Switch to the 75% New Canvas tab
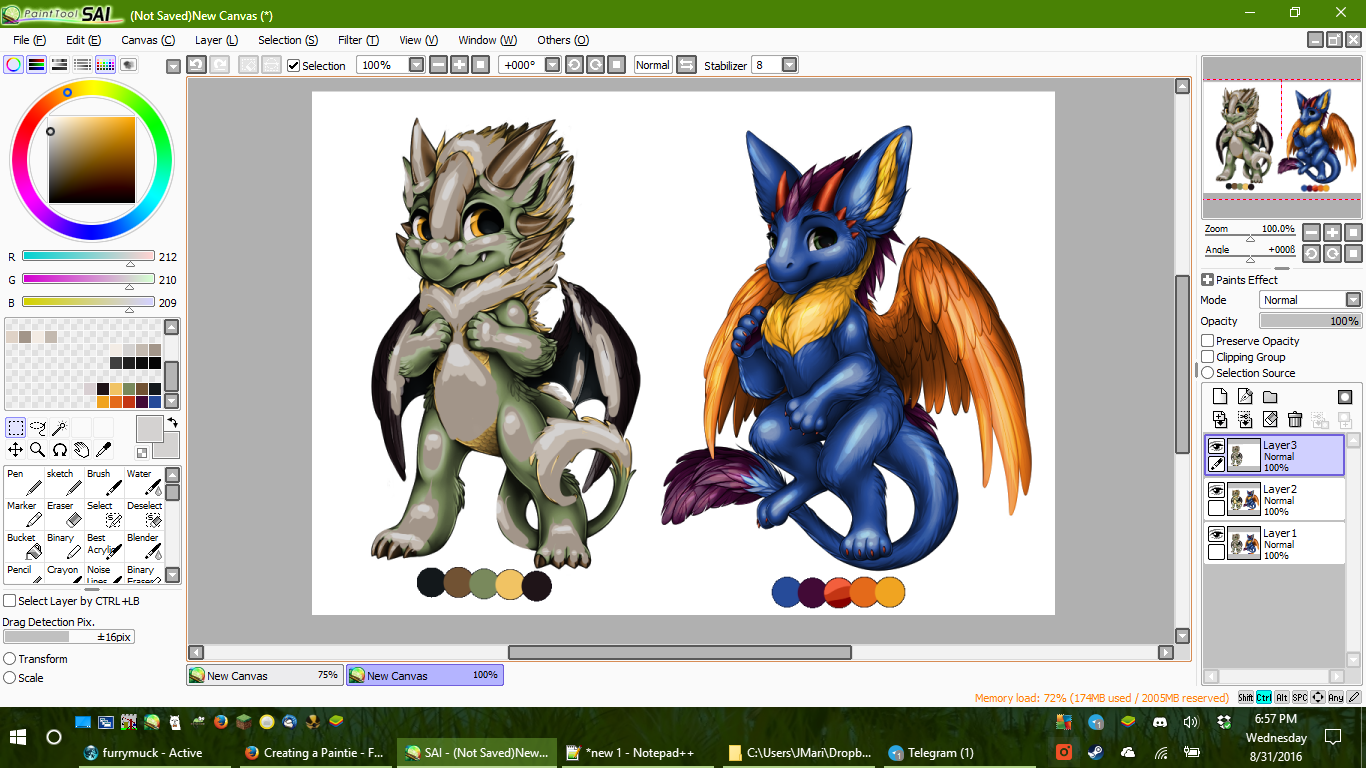 [x=265, y=675]
